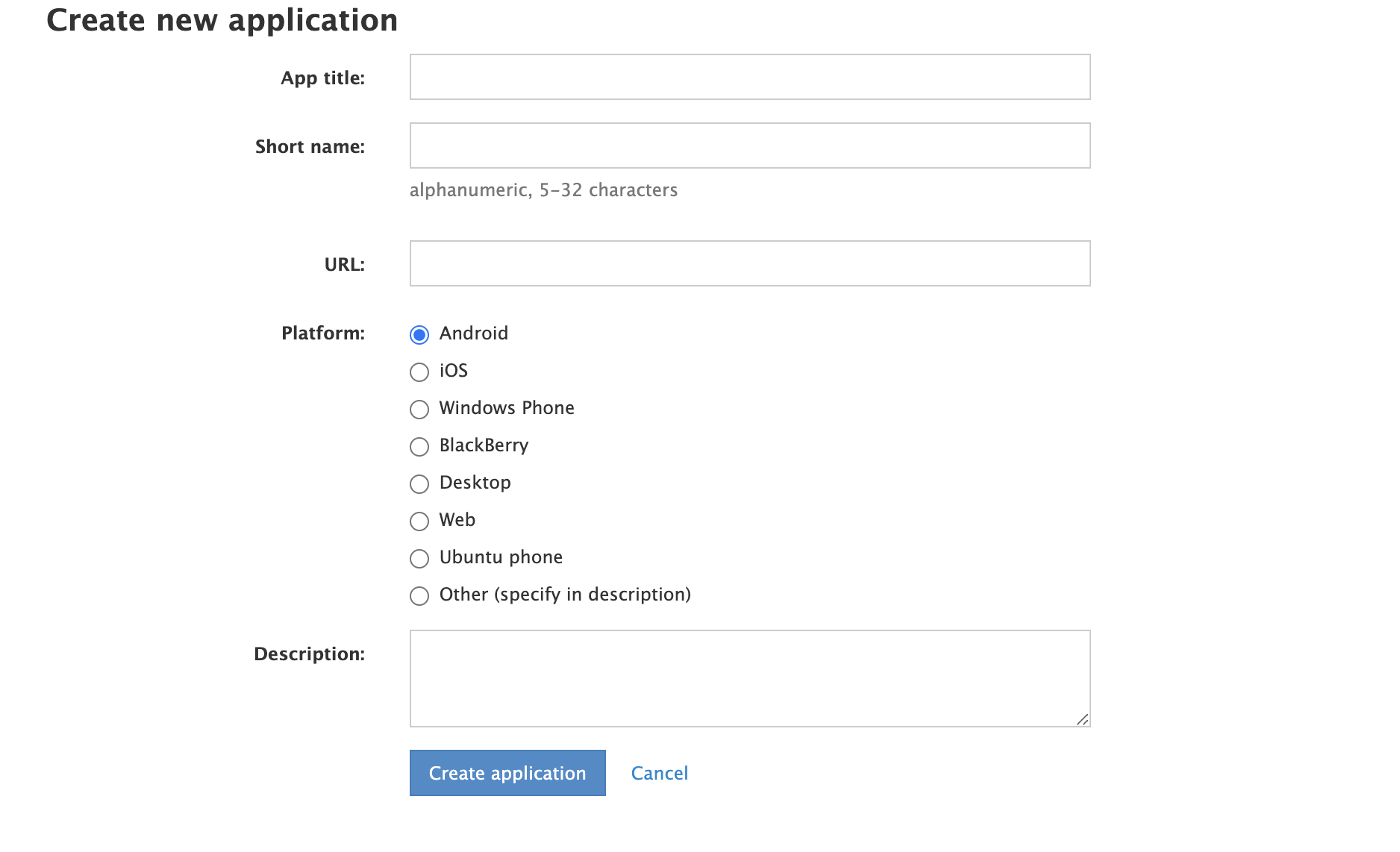This screenshot has height=852, width=1400.
Task: Click the Description textarea resize handle
Action: pos(1082,719)
